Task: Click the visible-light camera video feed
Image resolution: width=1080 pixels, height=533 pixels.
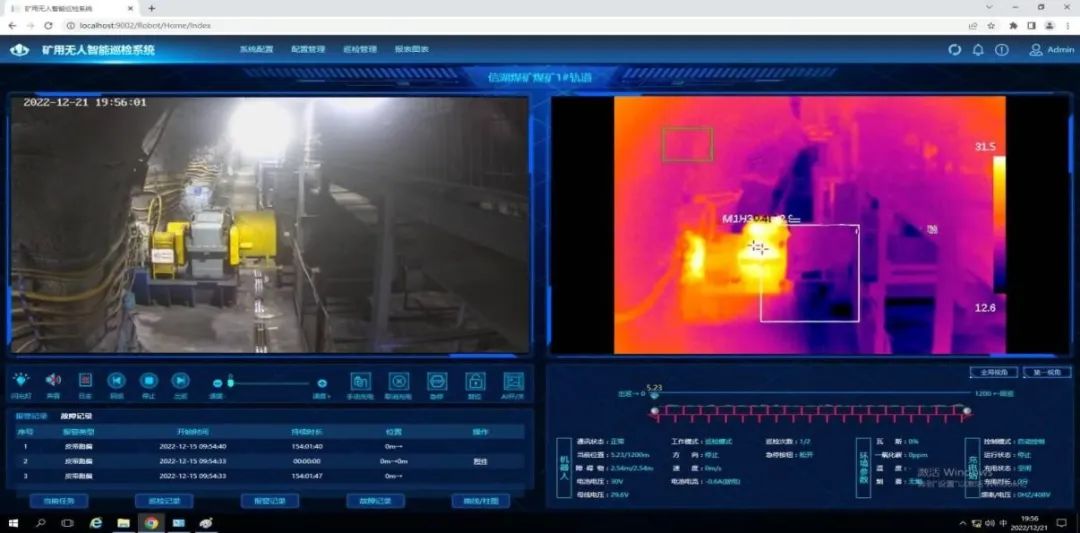Action: coord(270,224)
